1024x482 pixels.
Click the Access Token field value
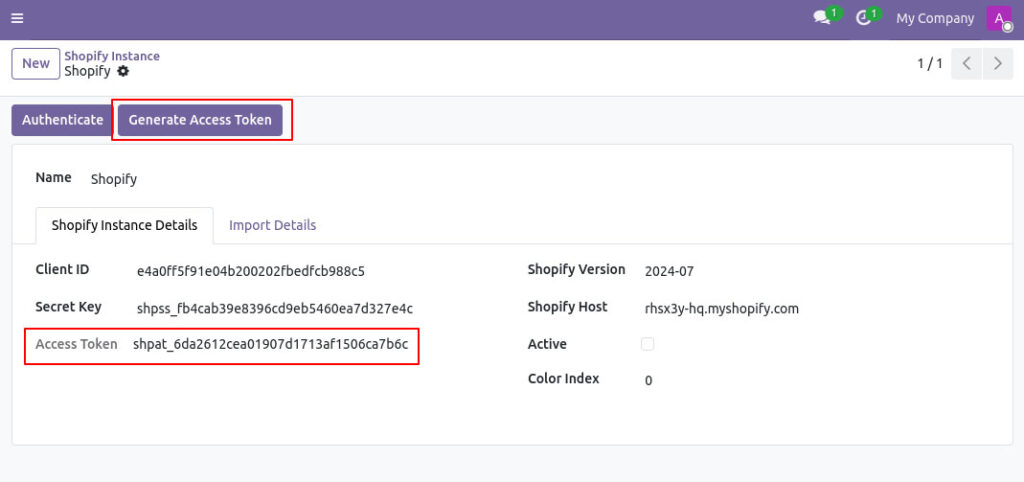click(x=270, y=345)
